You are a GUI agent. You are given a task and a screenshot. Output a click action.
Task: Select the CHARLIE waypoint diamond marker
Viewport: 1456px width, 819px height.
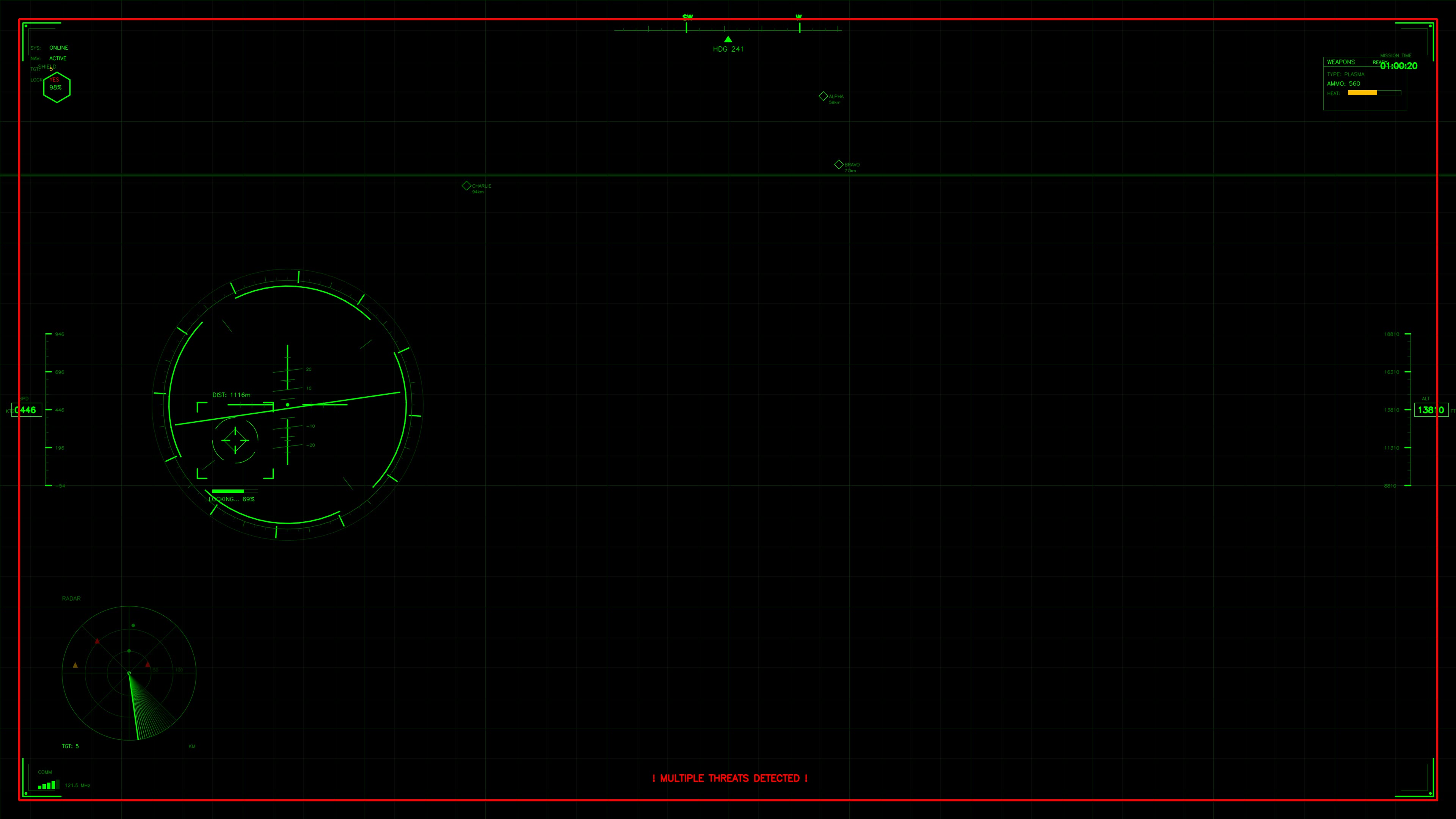[x=467, y=185]
